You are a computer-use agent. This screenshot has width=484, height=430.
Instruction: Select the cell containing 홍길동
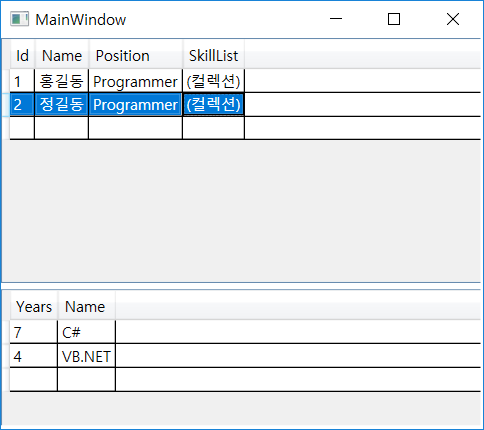(x=62, y=81)
